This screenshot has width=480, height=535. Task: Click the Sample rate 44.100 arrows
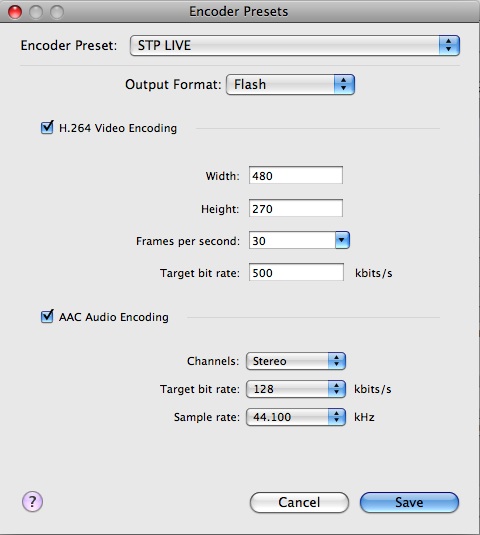337,417
